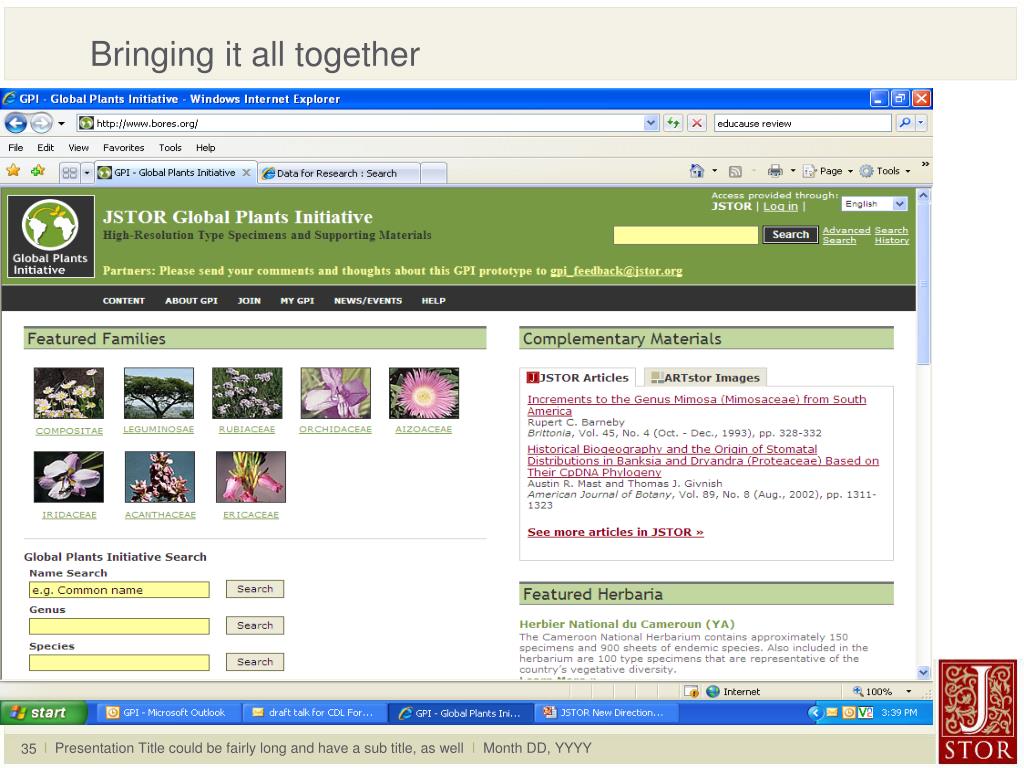
Task: Open the recent pages dropdown beside Forward
Action: 61,123
